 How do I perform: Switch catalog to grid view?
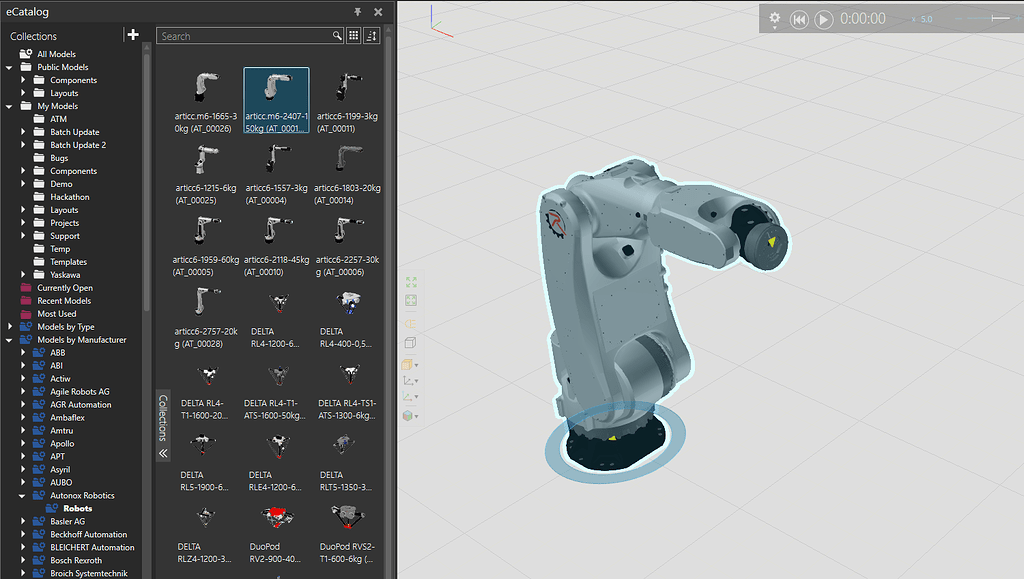pos(354,36)
